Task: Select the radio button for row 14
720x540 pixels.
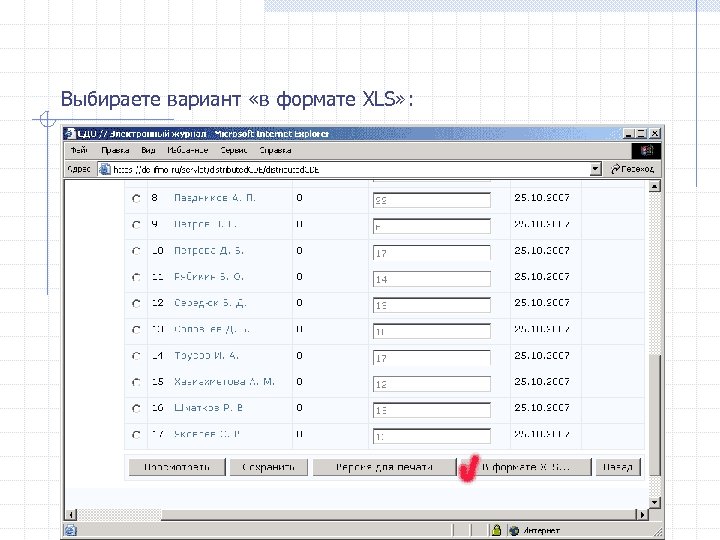Action: 136,356
